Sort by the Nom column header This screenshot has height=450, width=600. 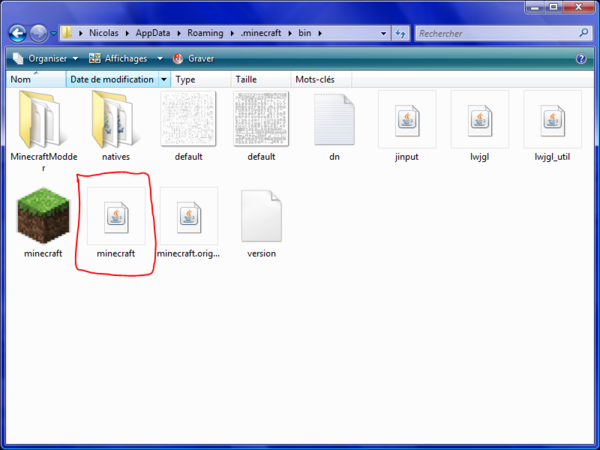click(x=36, y=80)
